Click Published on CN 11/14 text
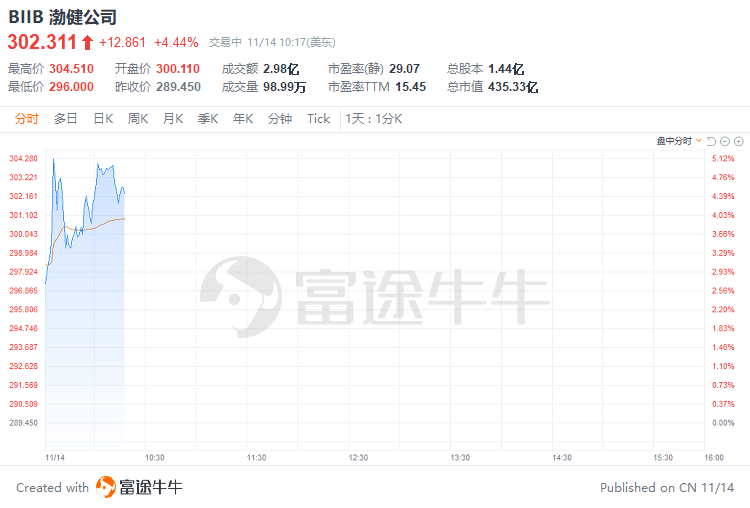 pos(667,487)
